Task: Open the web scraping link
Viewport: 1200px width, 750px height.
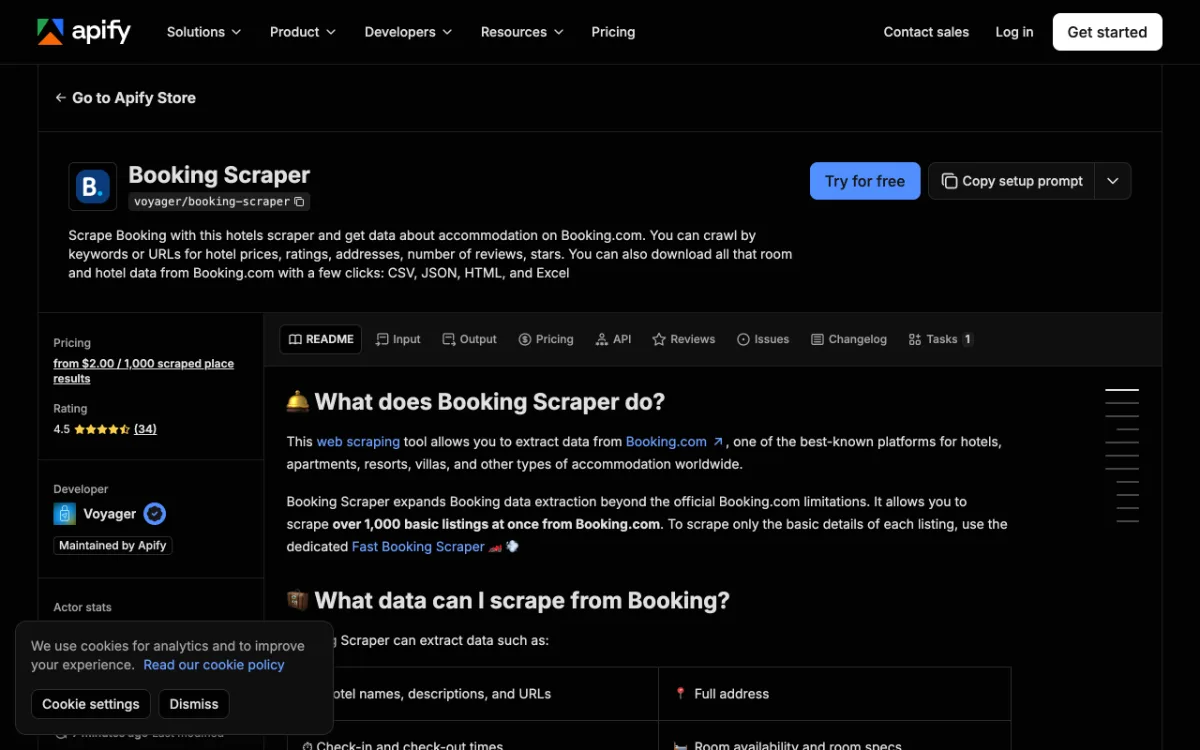Action: click(358, 441)
